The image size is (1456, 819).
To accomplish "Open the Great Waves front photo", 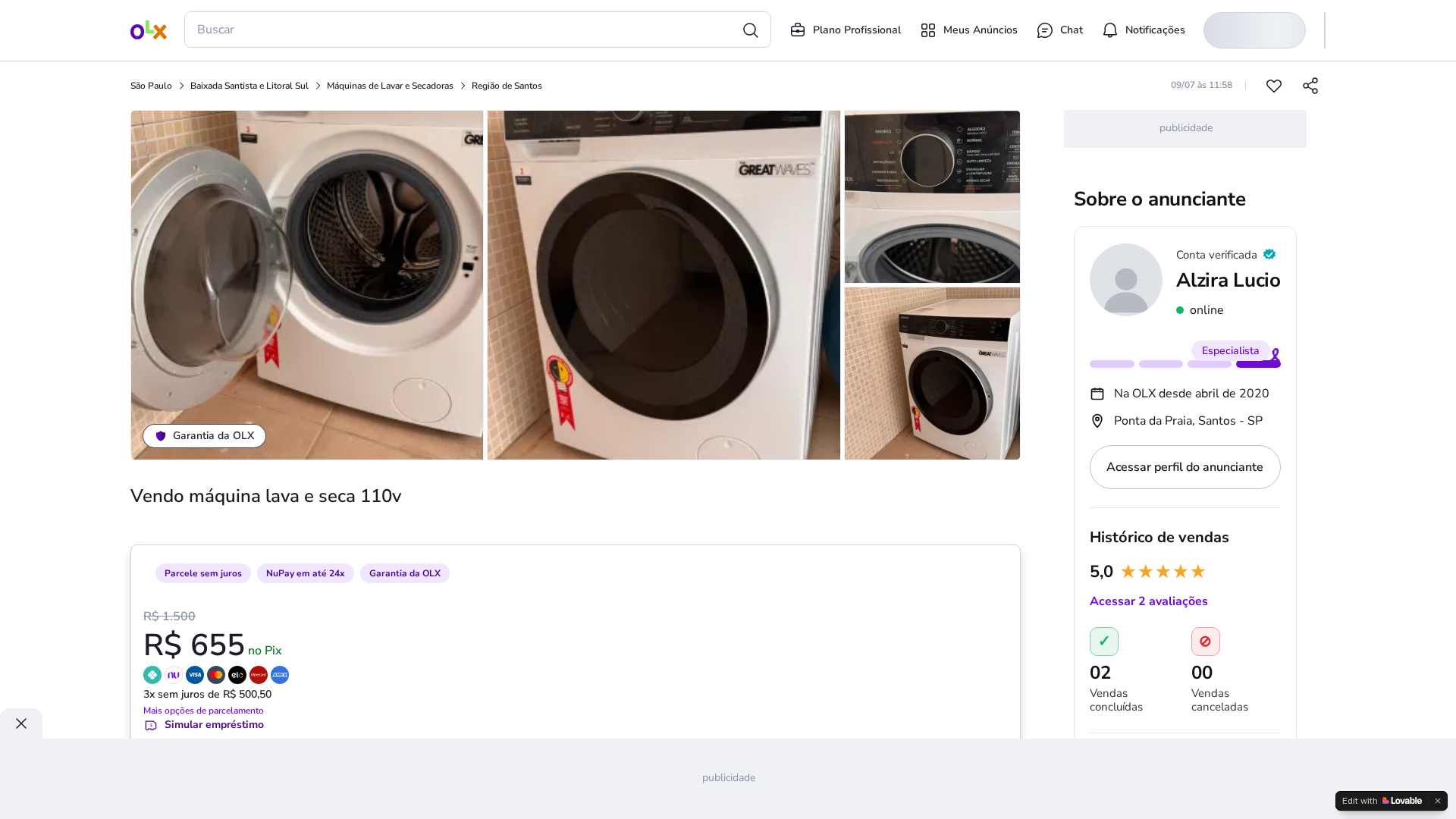I will click(x=664, y=285).
